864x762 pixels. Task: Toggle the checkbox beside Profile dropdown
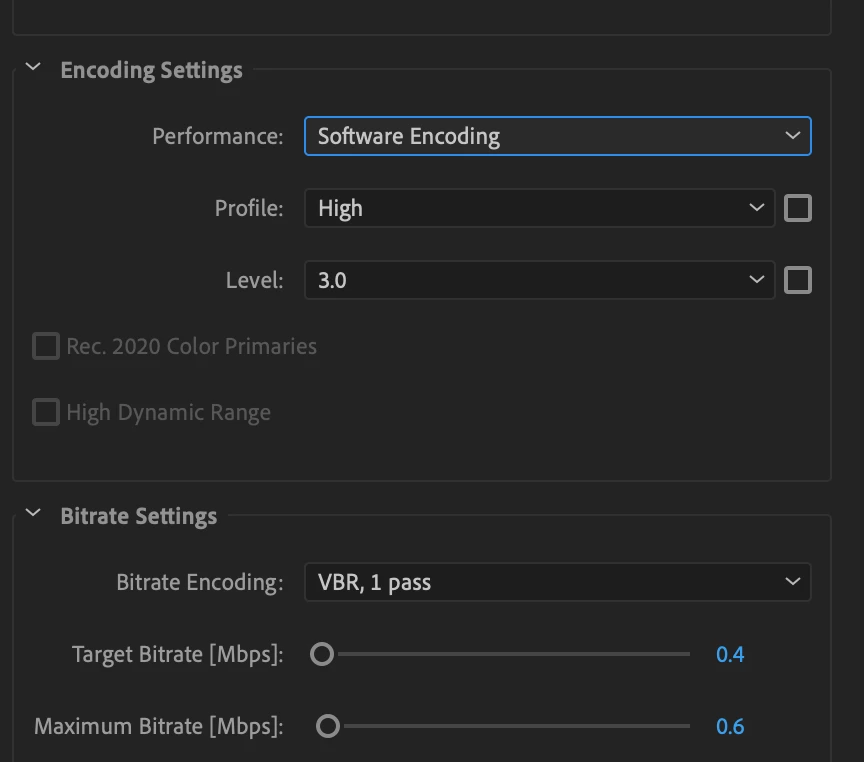coord(798,208)
